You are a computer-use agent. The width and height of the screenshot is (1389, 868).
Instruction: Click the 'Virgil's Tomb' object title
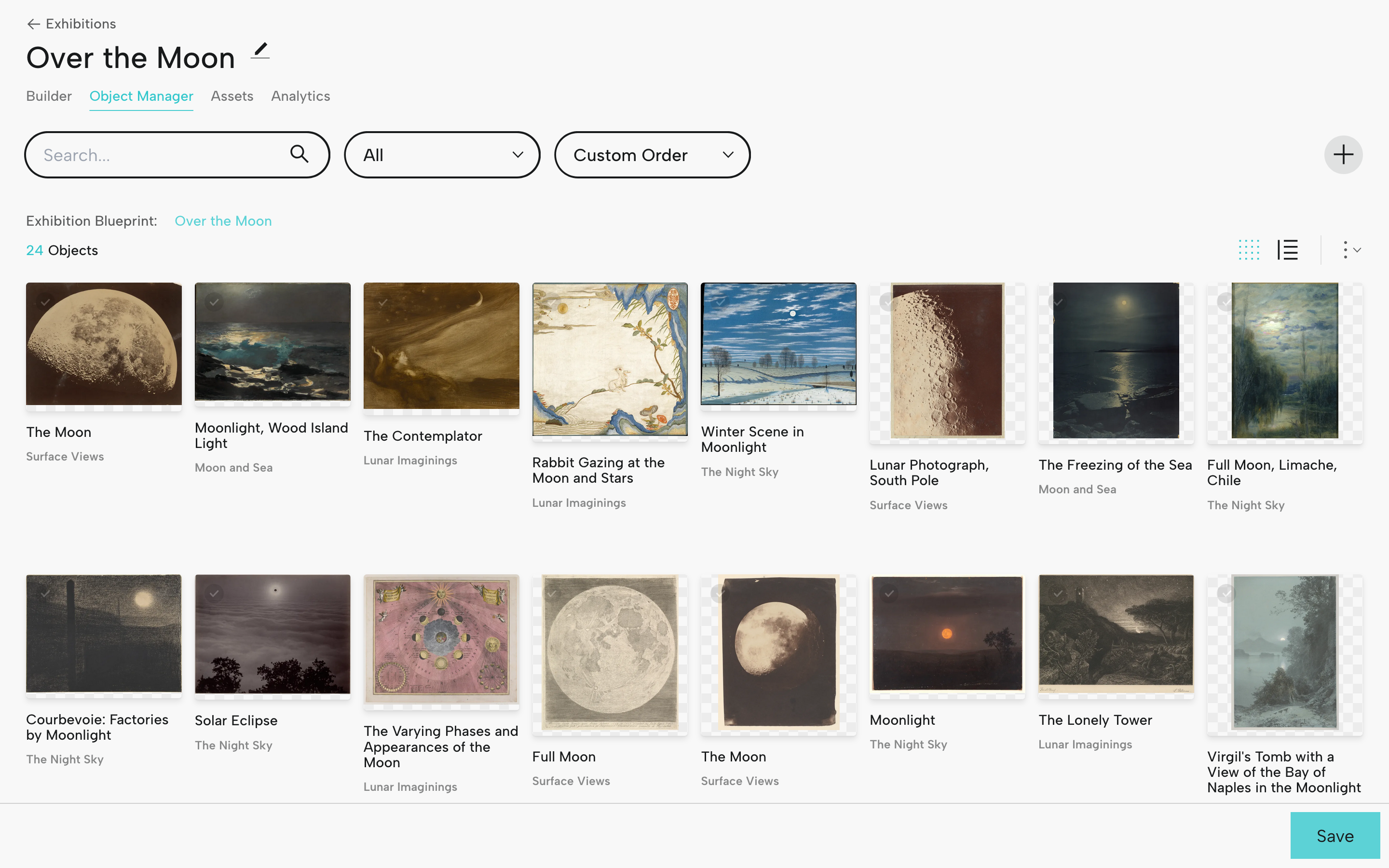tap(1283, 772)
